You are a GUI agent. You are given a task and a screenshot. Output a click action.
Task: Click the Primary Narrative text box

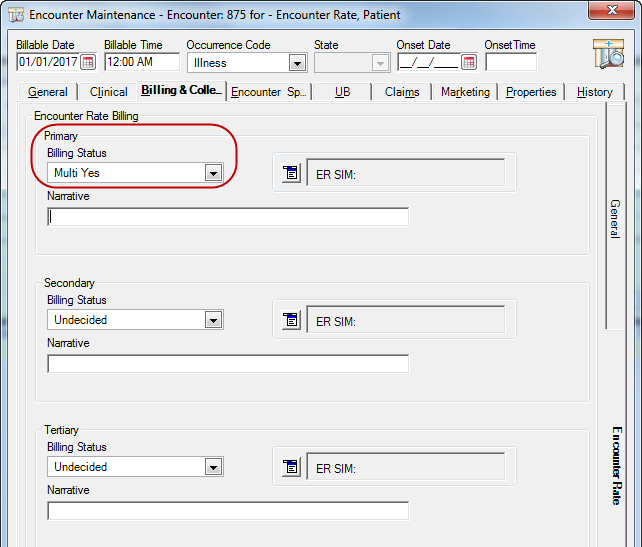(x=228, y=217)
